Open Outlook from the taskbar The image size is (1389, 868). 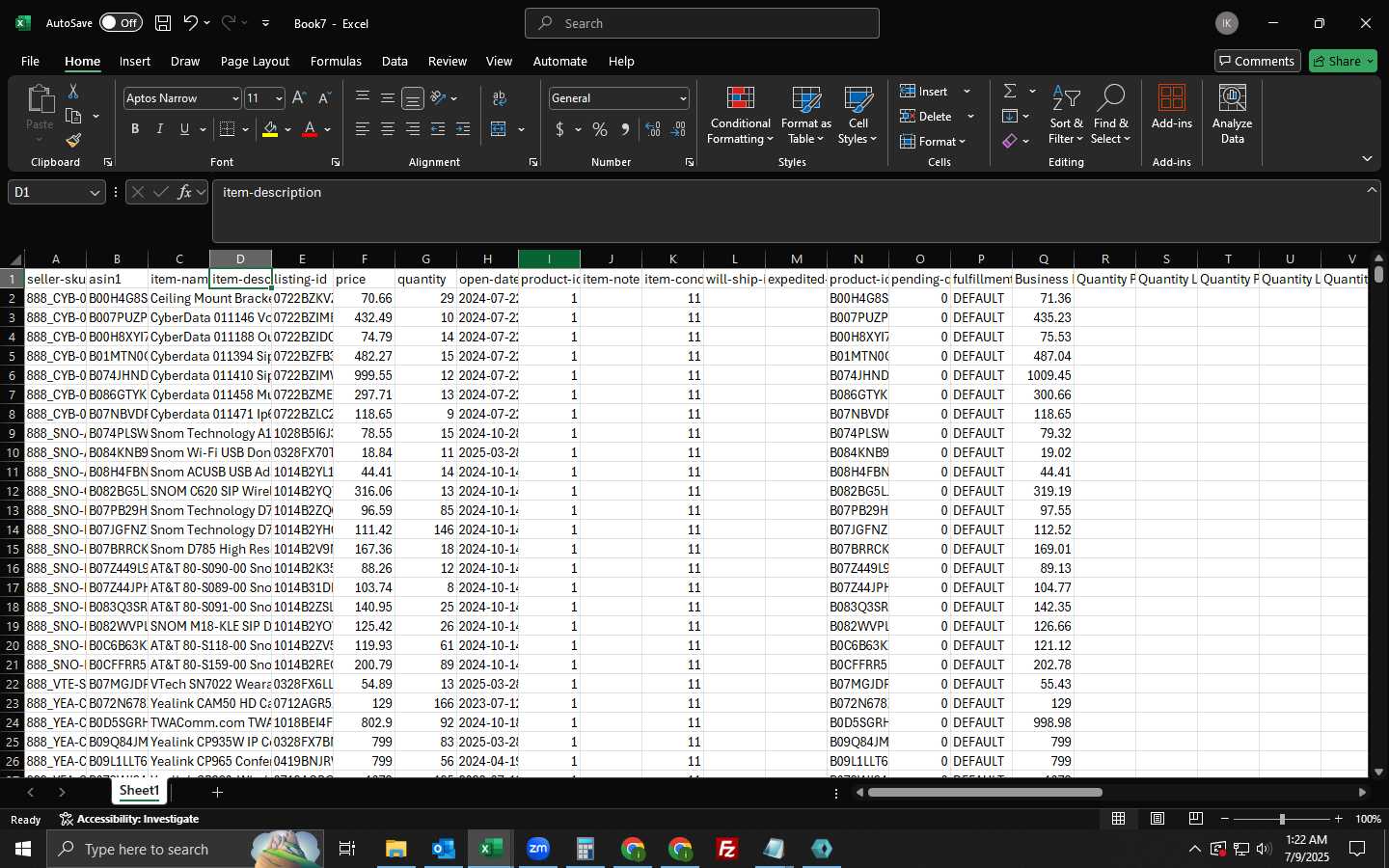tap(443, 849)
